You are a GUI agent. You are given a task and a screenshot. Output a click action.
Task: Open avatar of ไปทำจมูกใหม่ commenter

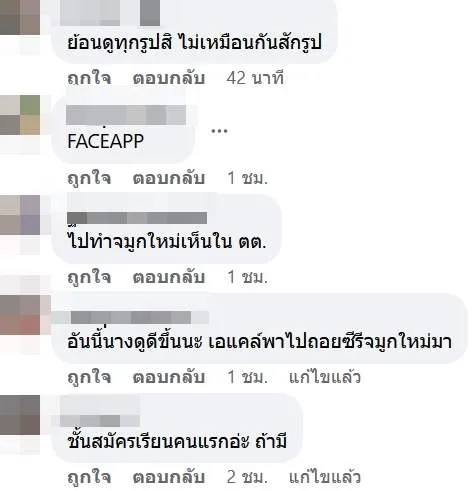pos(20,215)
